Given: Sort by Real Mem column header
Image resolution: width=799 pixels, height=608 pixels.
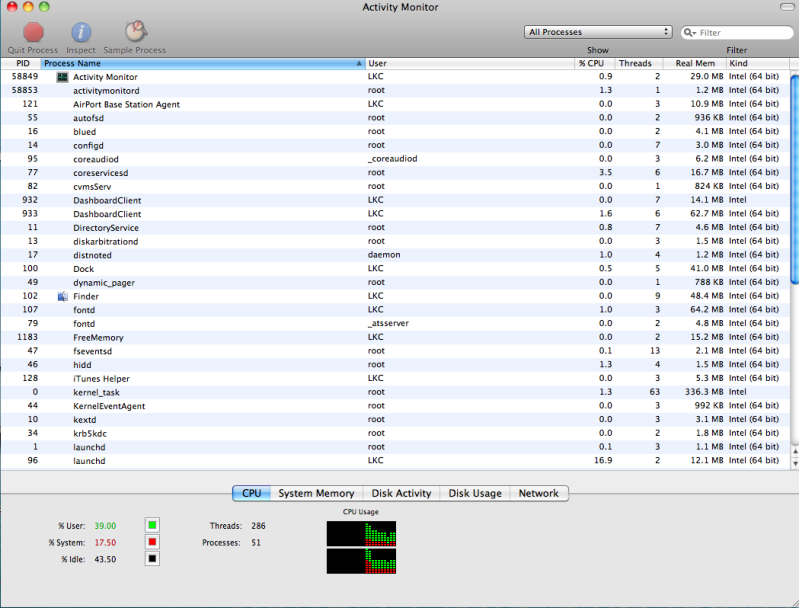Looking at the screenshot, I should 695,63.
